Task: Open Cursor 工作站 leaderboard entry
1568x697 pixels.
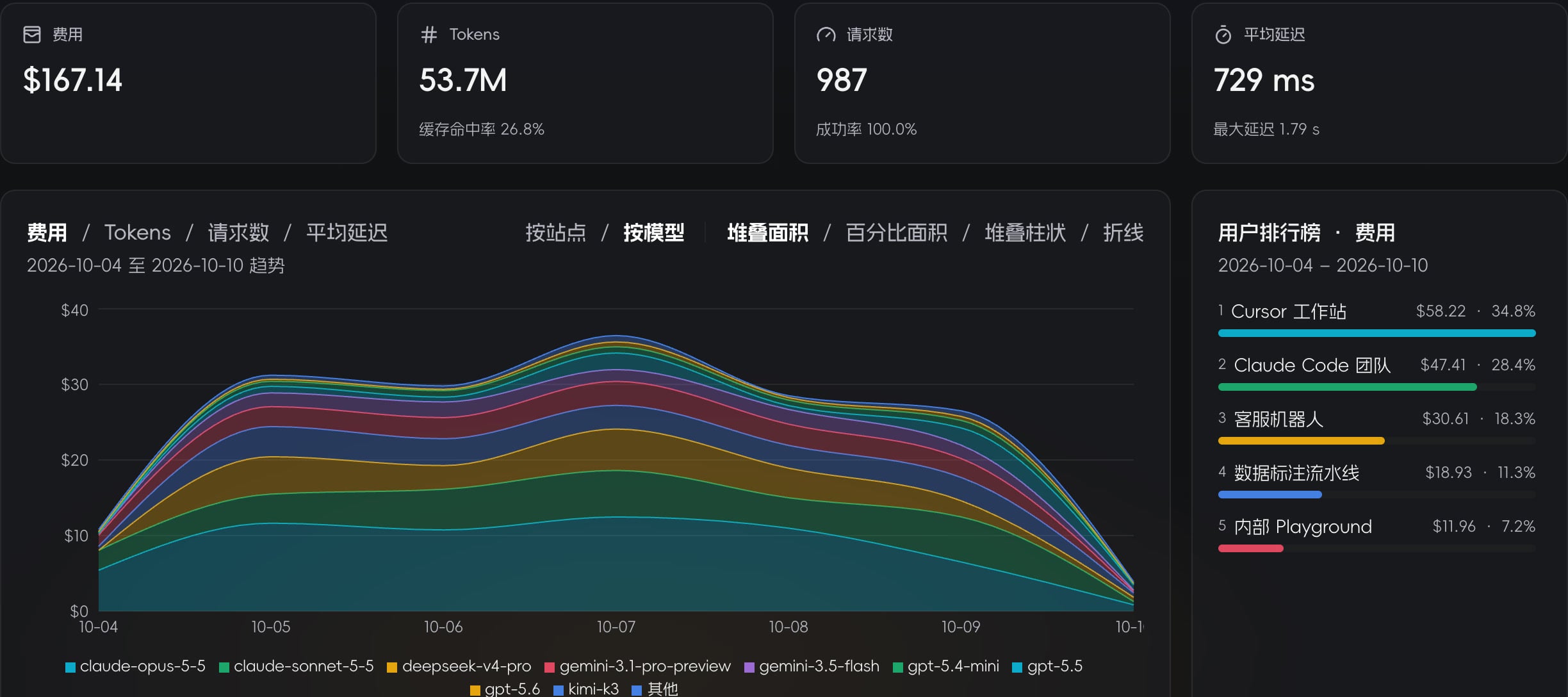Action: (x=1376, y=318)
